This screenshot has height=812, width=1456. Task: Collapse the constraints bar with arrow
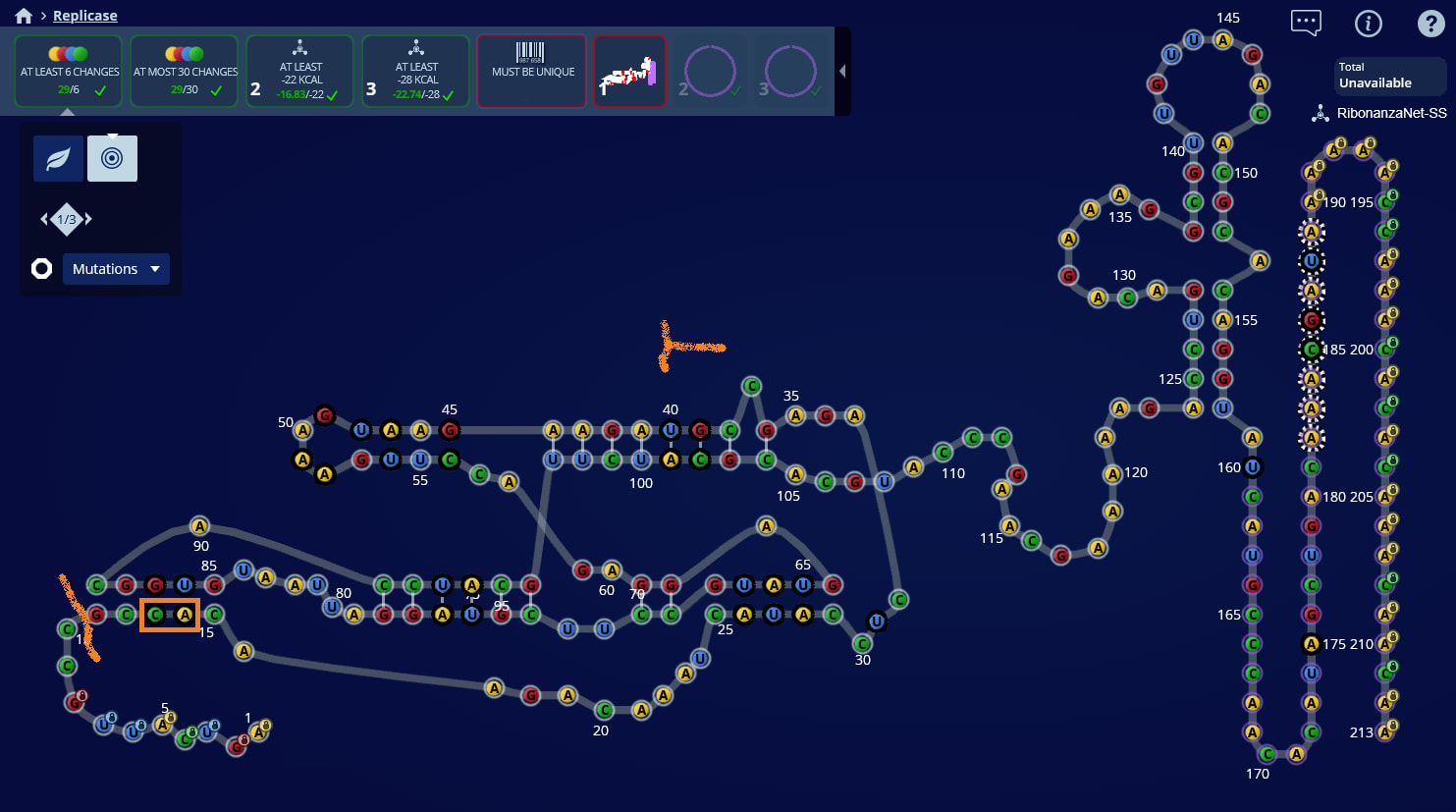coord(842,71)
